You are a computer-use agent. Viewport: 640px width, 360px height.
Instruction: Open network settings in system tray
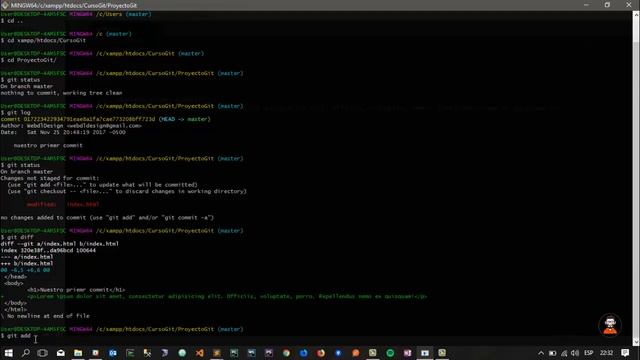pyautogui.click(x=564, y=353)
